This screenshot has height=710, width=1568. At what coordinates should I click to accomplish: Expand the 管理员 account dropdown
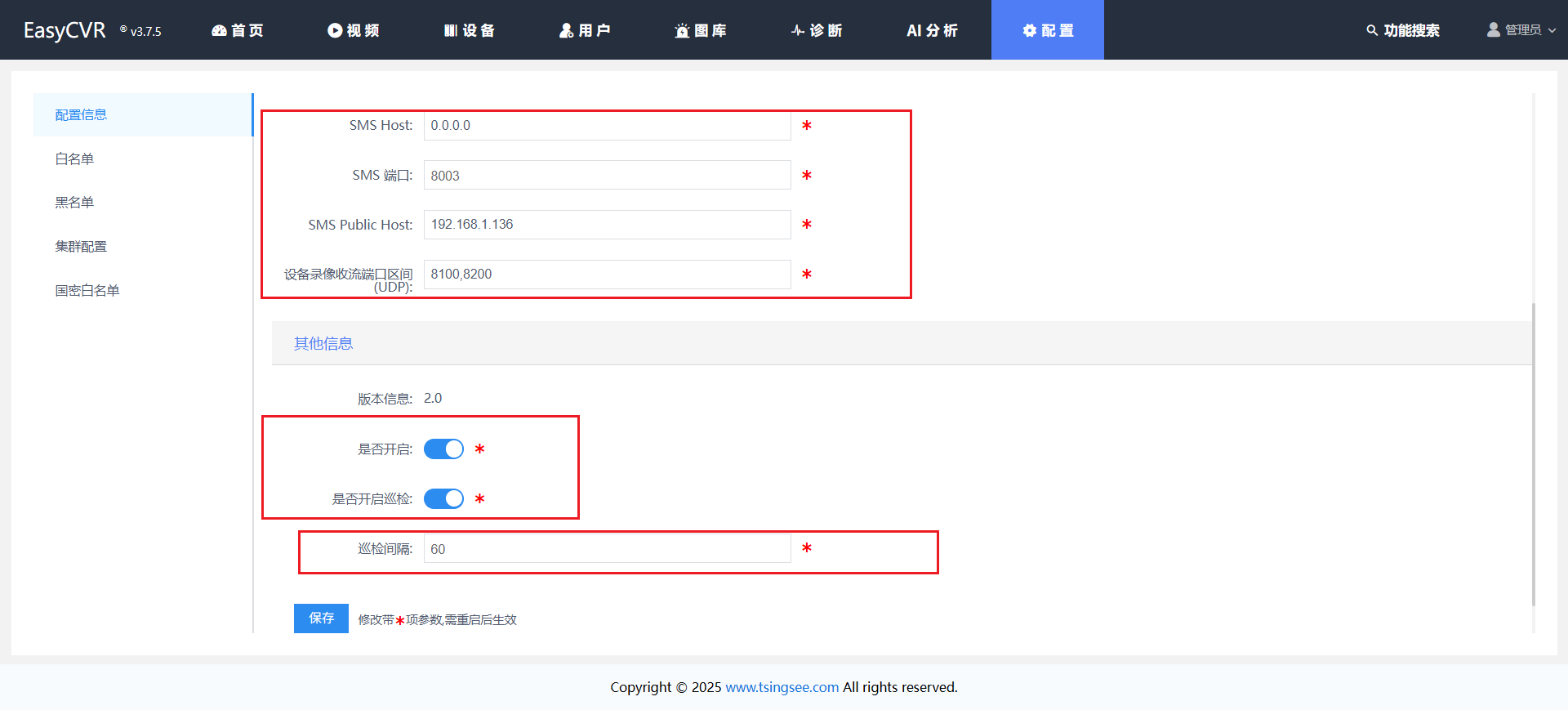coord(1521,30)
